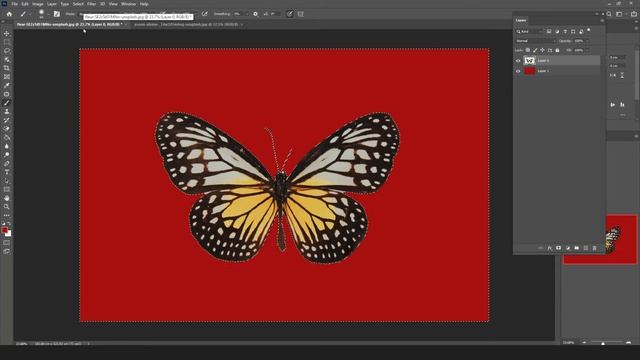The height and width of the screenshot is (360, 640).
Task: Select the Quick Selection wand tool
Action: (x=7, y=59)
